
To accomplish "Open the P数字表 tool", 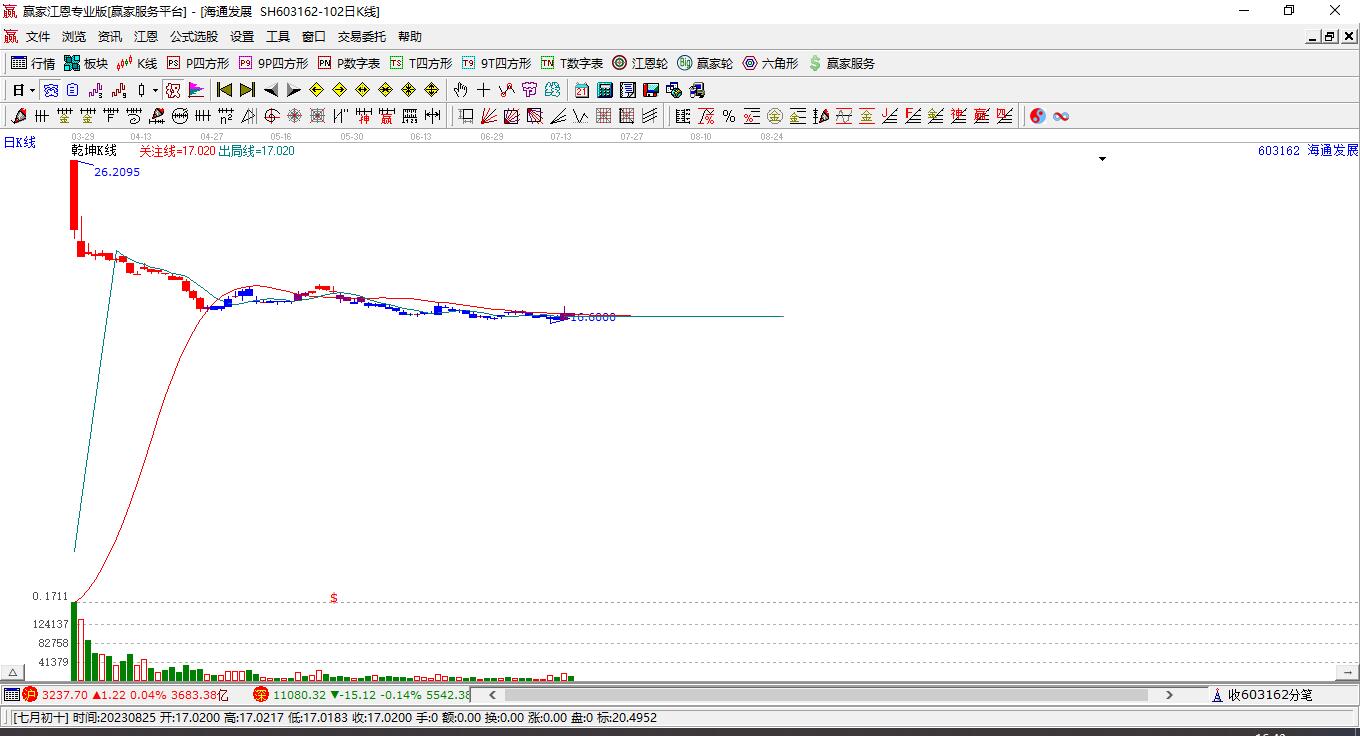I will point(348,63).
